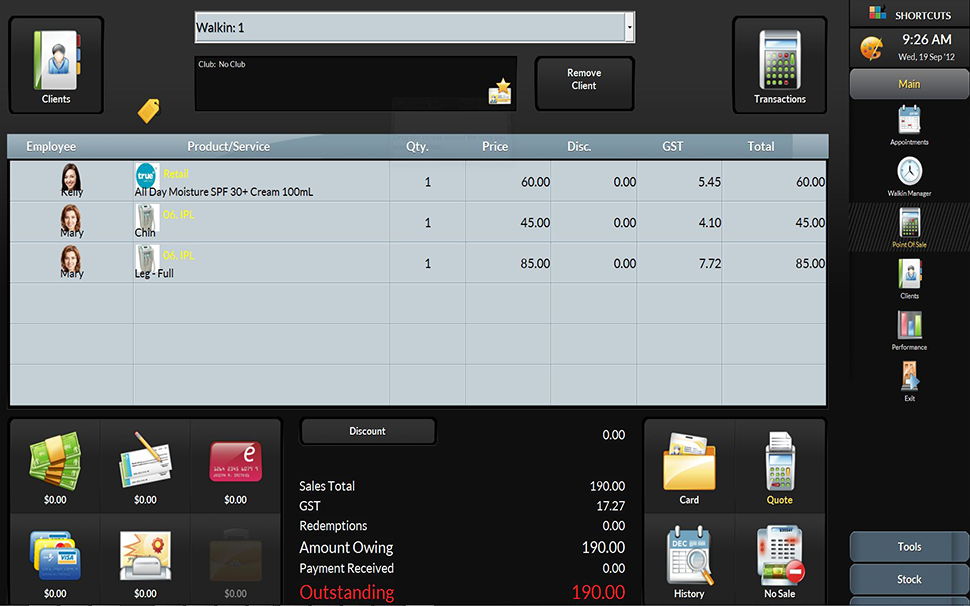Select the cash payment method
Viewport: 970px width, 606px height.
pos(55,467)
